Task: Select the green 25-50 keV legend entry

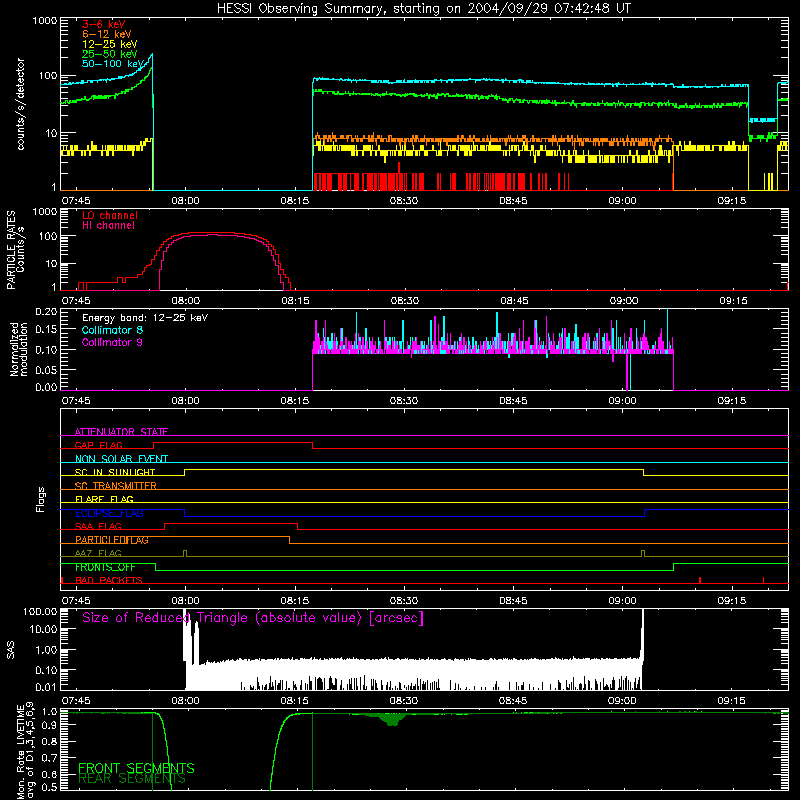Action: 110,54
